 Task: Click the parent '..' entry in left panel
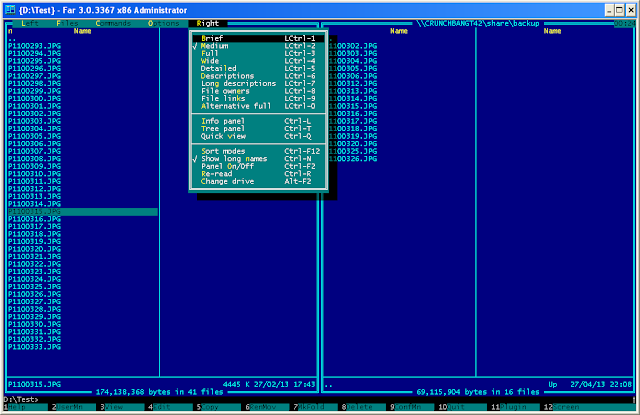[x=12, y=38]
